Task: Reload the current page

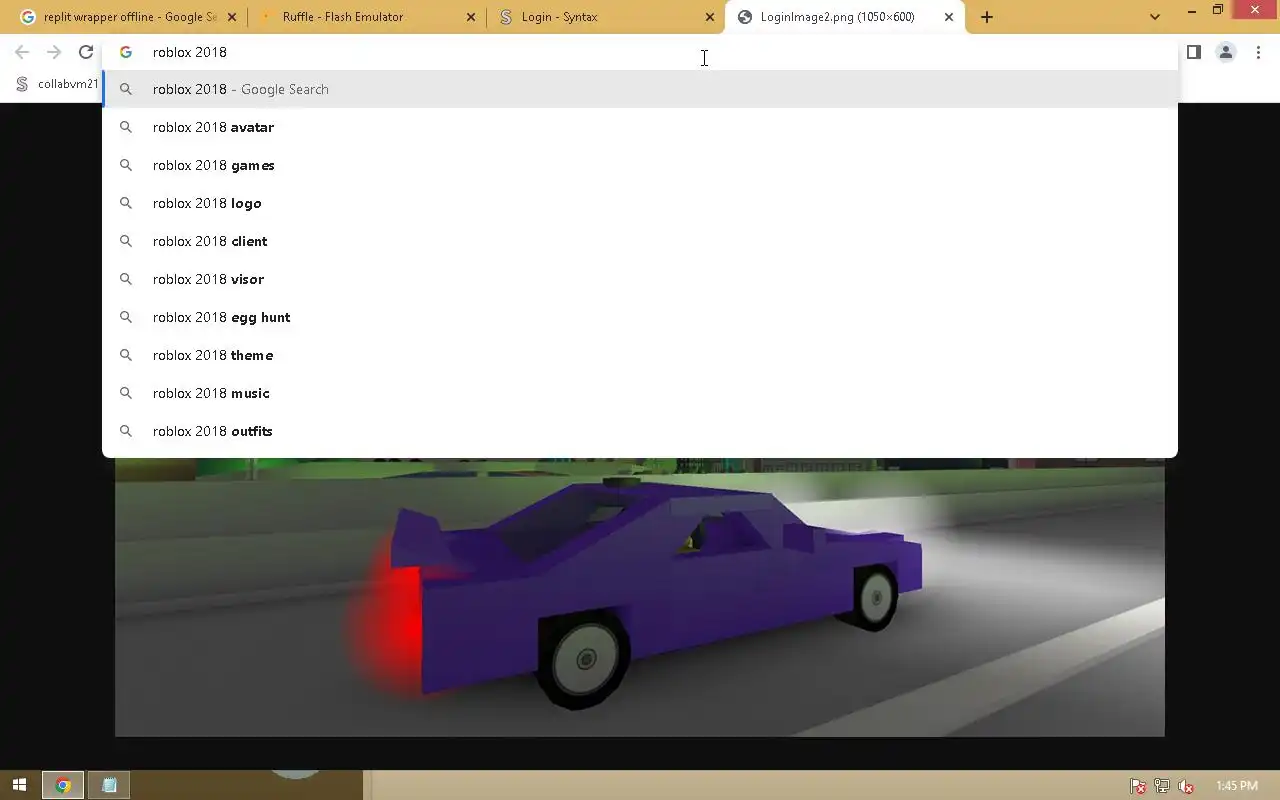Action: [86, 52]
